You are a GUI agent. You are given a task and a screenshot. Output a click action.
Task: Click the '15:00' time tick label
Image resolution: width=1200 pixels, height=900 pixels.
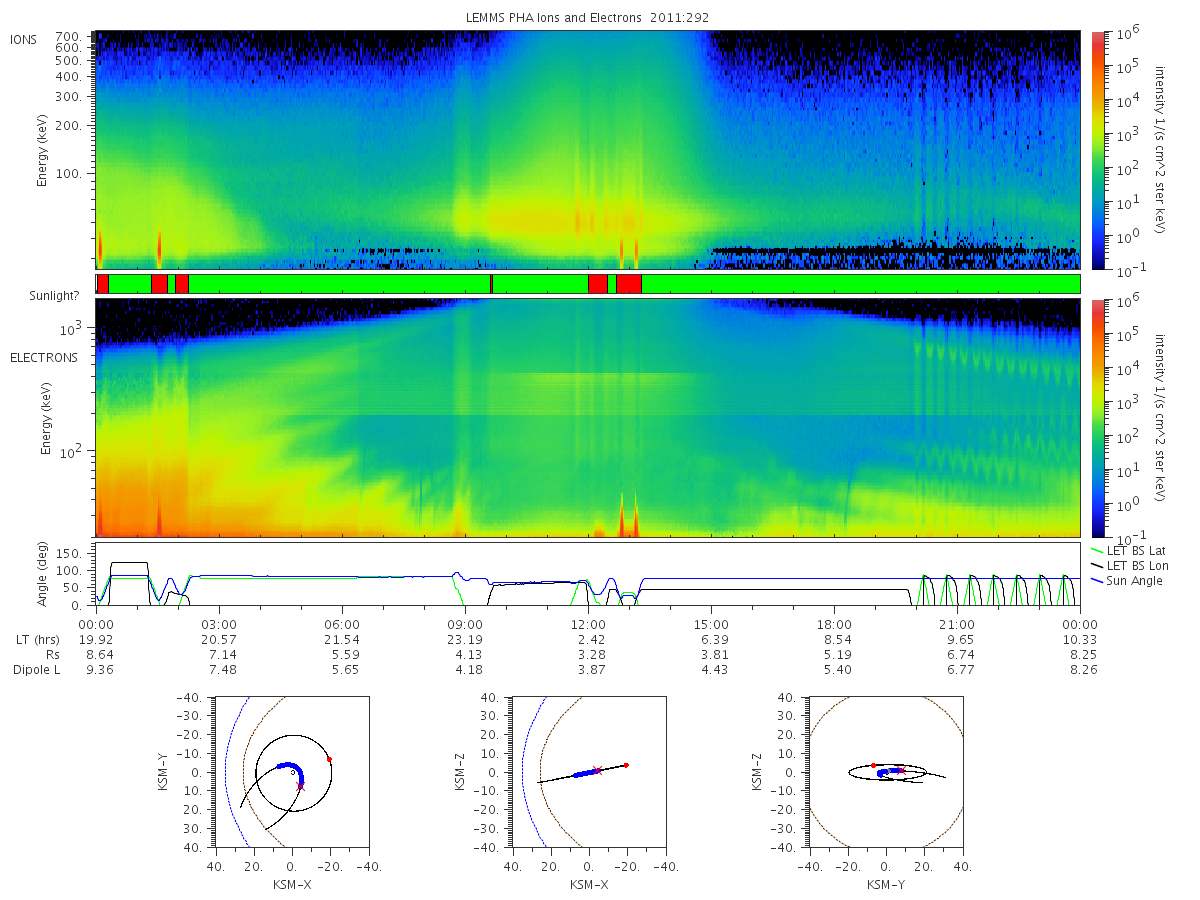711,623
